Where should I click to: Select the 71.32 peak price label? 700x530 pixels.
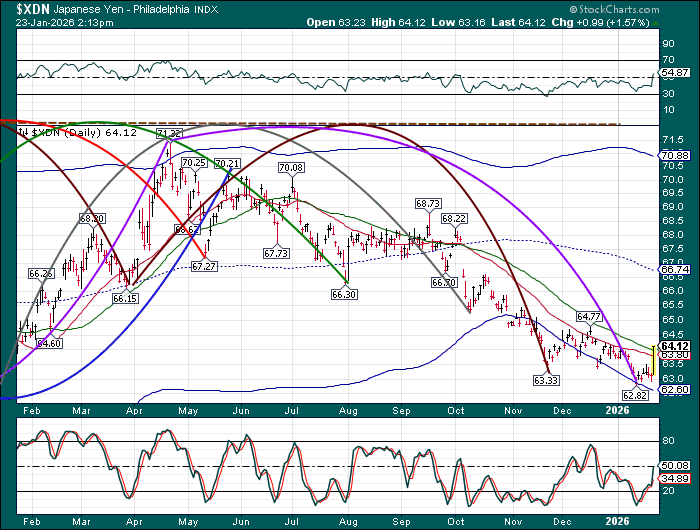(x=170, y=133)
